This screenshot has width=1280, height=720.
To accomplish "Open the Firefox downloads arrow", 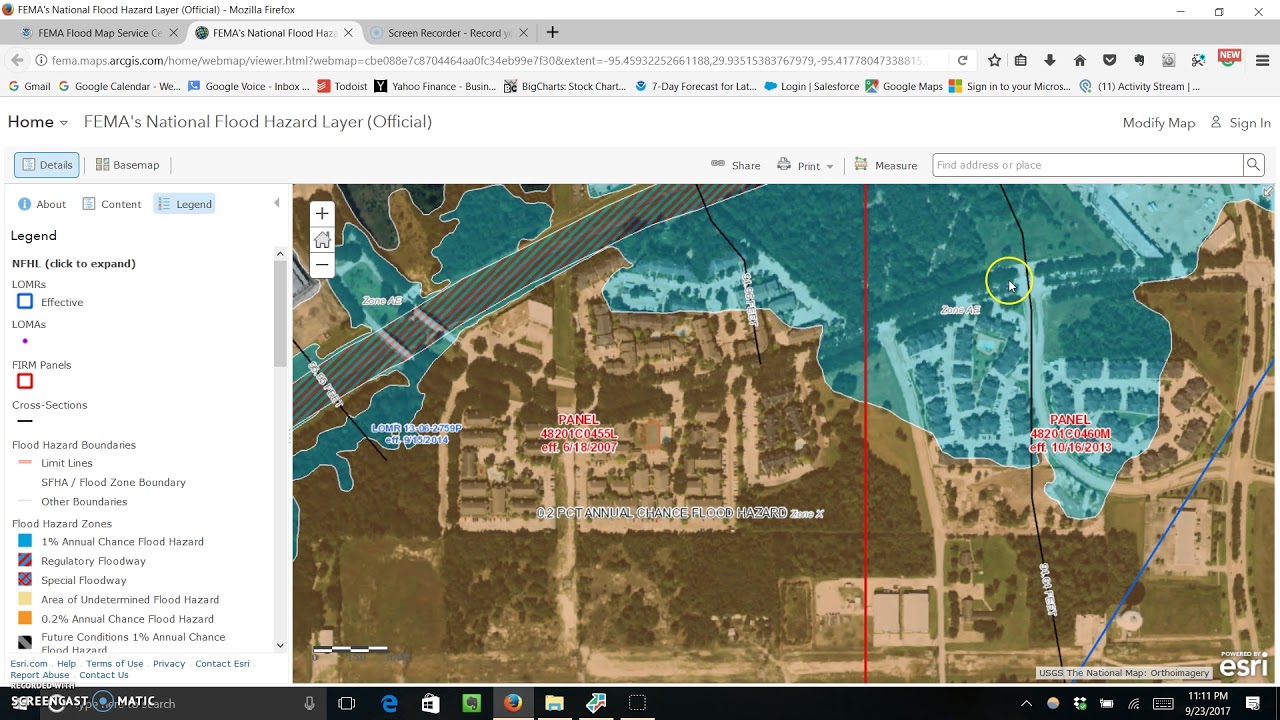I will (x=1050, y=60).
